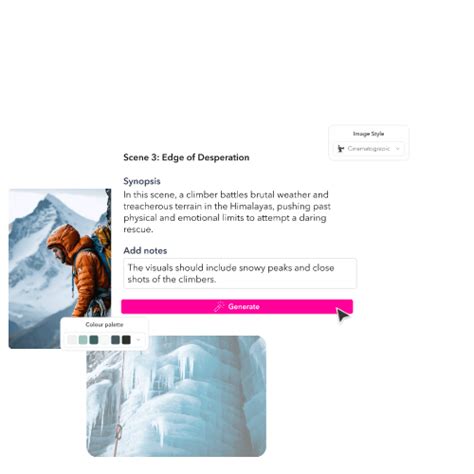Open the orange-jacket climber image
Image resolution: width=474 pixels, height=474 pixels.
60,253
